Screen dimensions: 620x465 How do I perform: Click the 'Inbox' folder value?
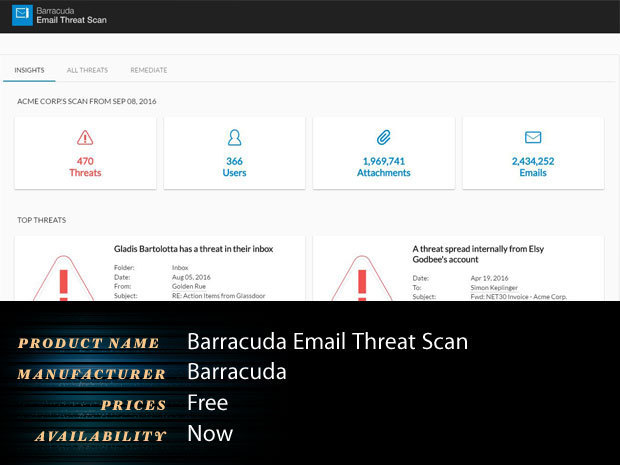pyautogui.click(x=180, y=268)
